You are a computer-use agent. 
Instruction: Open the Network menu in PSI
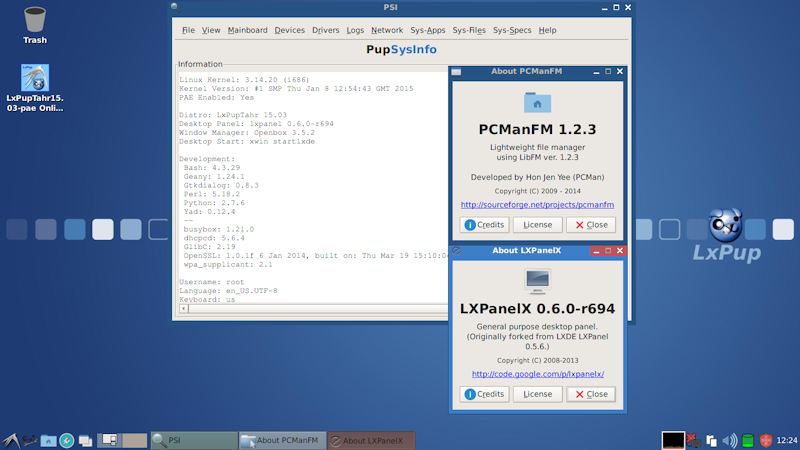tap(387, 30)
